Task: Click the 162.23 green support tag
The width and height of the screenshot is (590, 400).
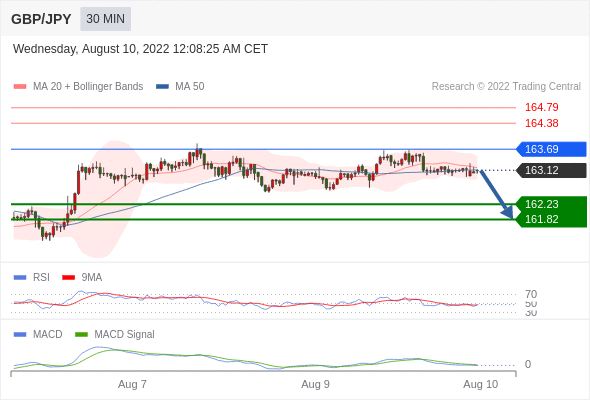Action: pyautogui.click(x=551, y=204)
